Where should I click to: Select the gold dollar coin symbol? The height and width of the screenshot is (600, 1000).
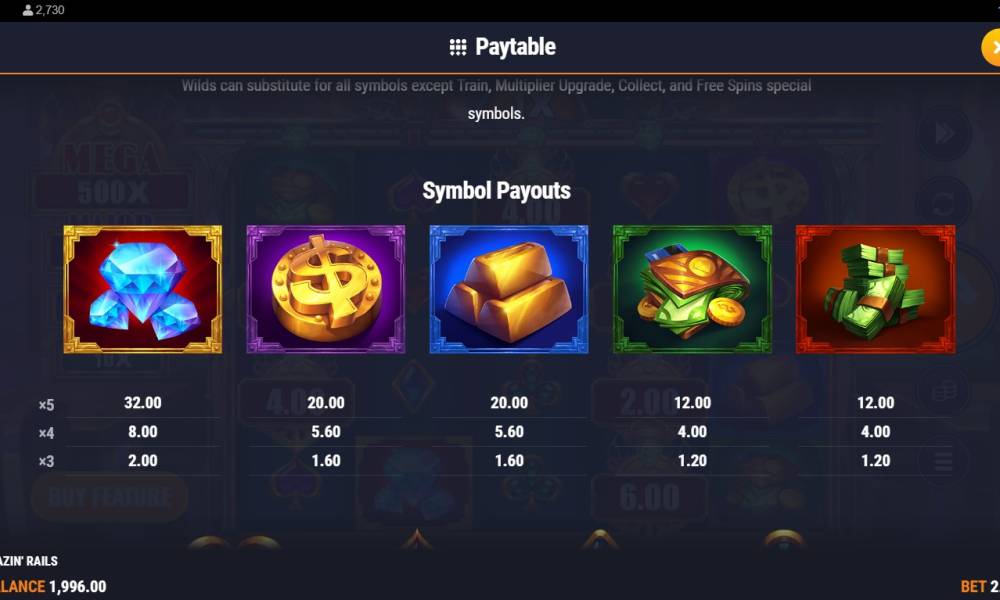[326, 289]
